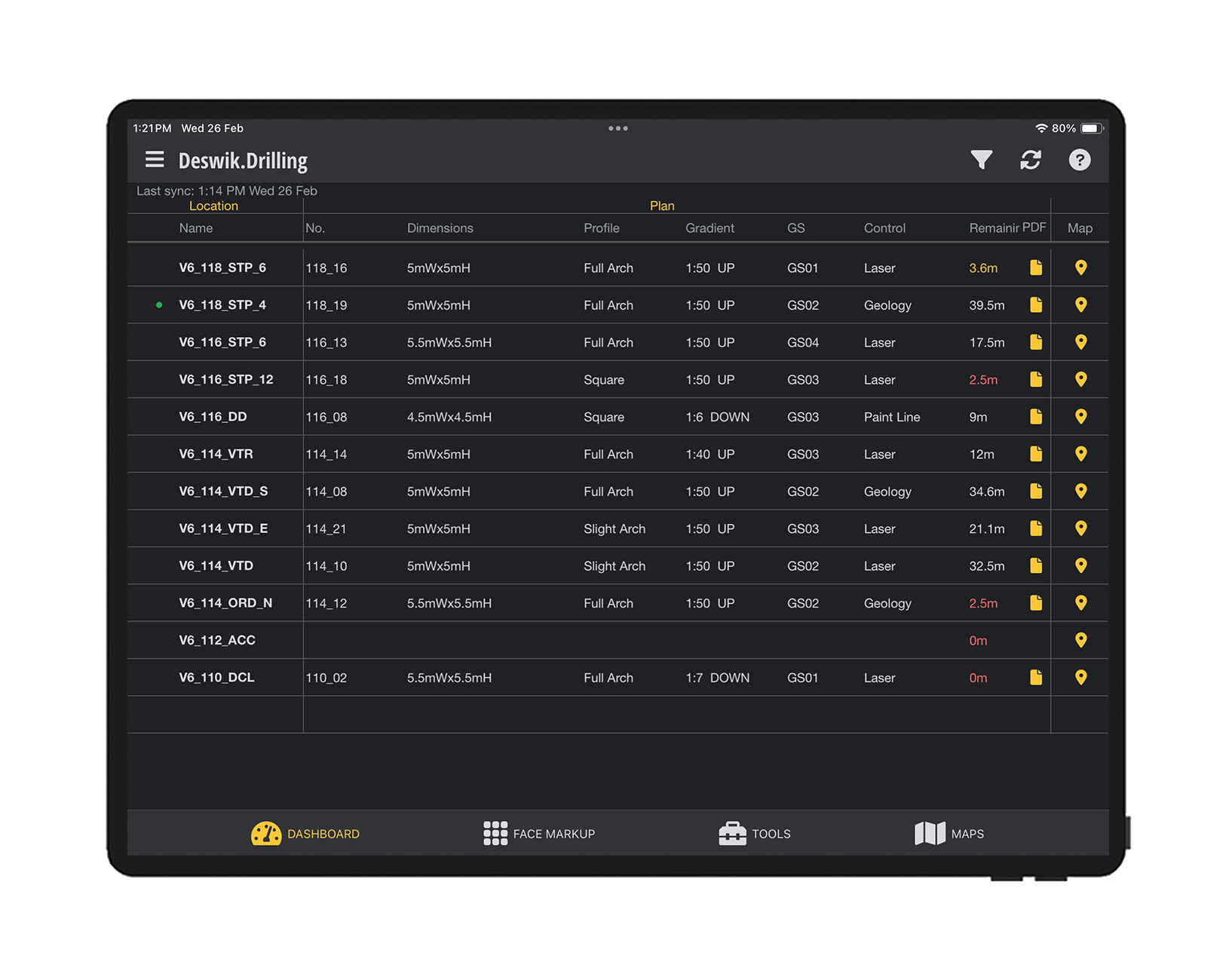
Task: Show V6_116_DD on map pin
Action: tap(1080, 417)
